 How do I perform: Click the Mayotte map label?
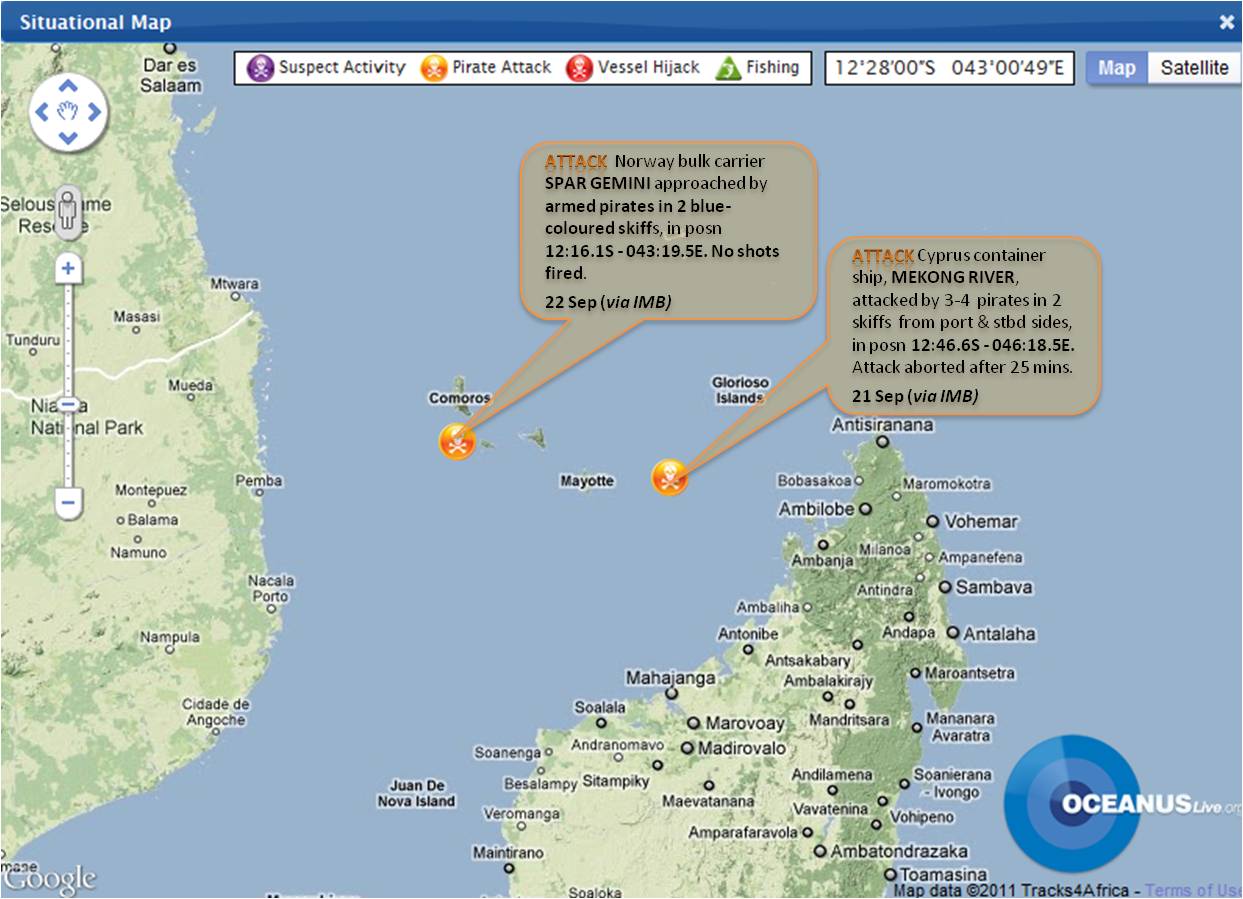pyautogui.click(x=587, y=481)
